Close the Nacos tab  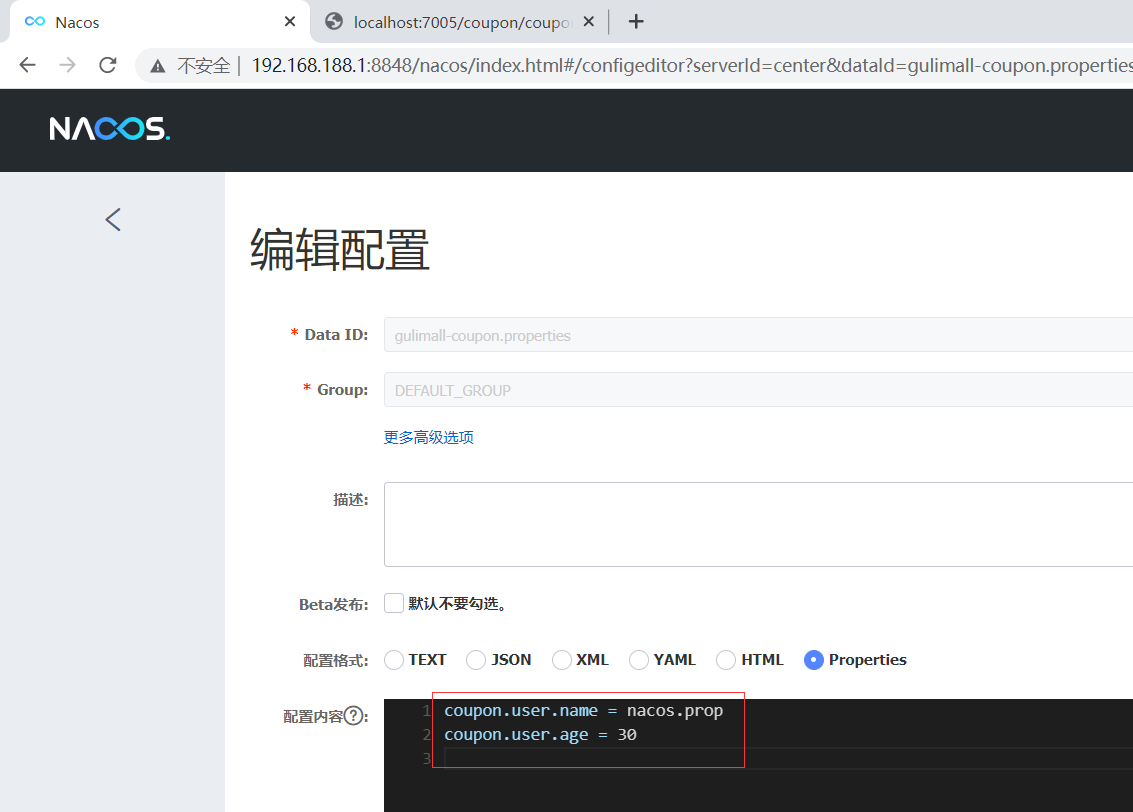290,22
